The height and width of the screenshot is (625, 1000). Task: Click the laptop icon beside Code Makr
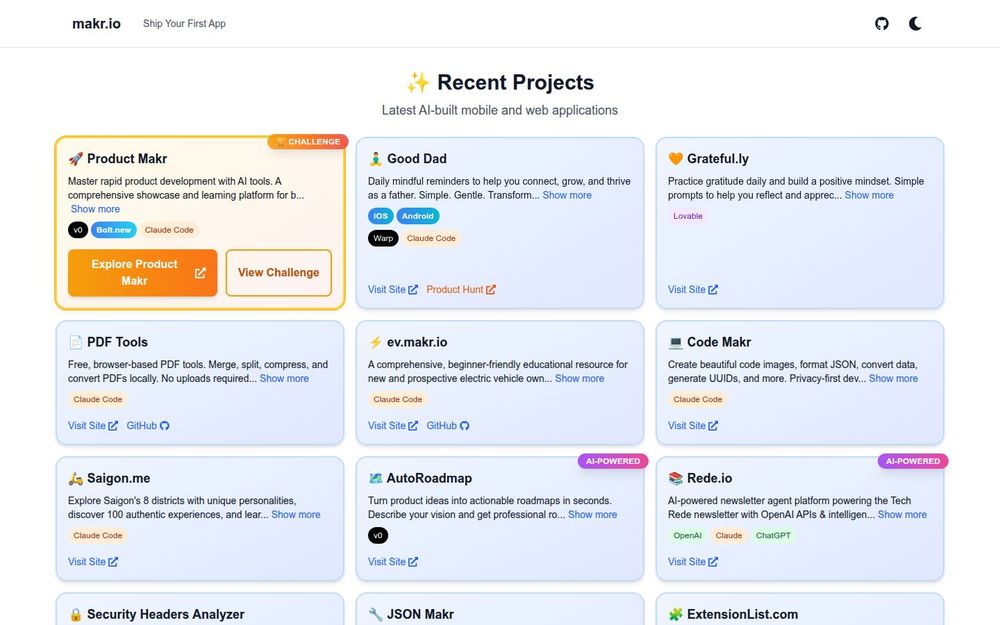tap(675, 342)
